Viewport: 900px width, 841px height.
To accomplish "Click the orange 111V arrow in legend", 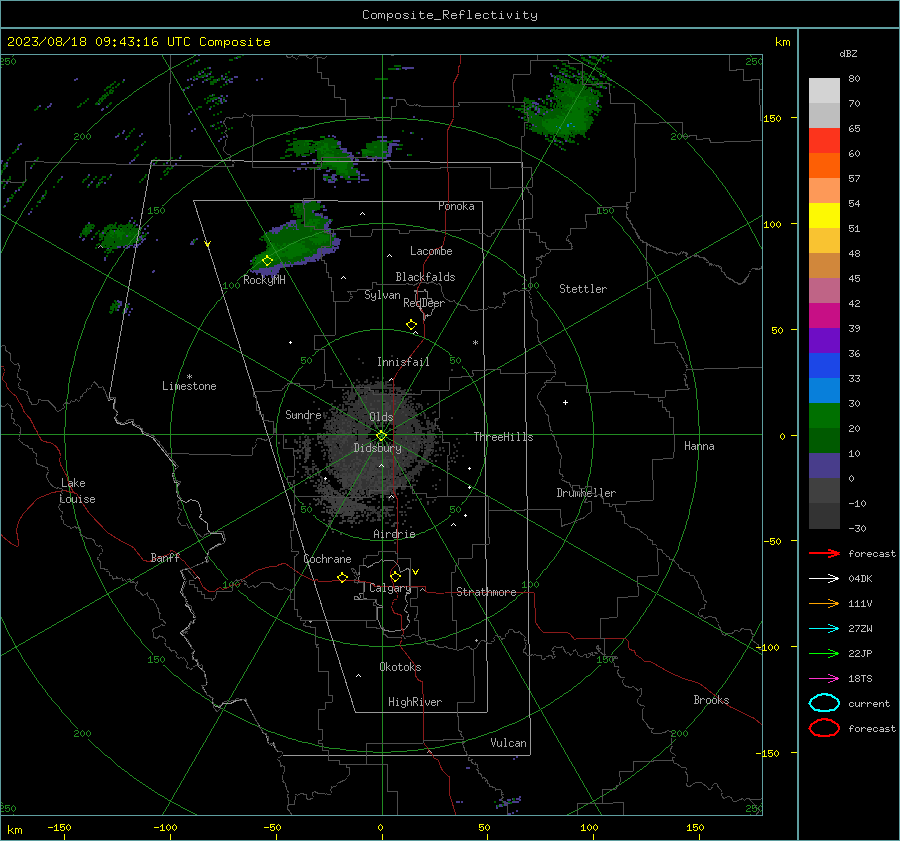I will [x=824, y=603].
